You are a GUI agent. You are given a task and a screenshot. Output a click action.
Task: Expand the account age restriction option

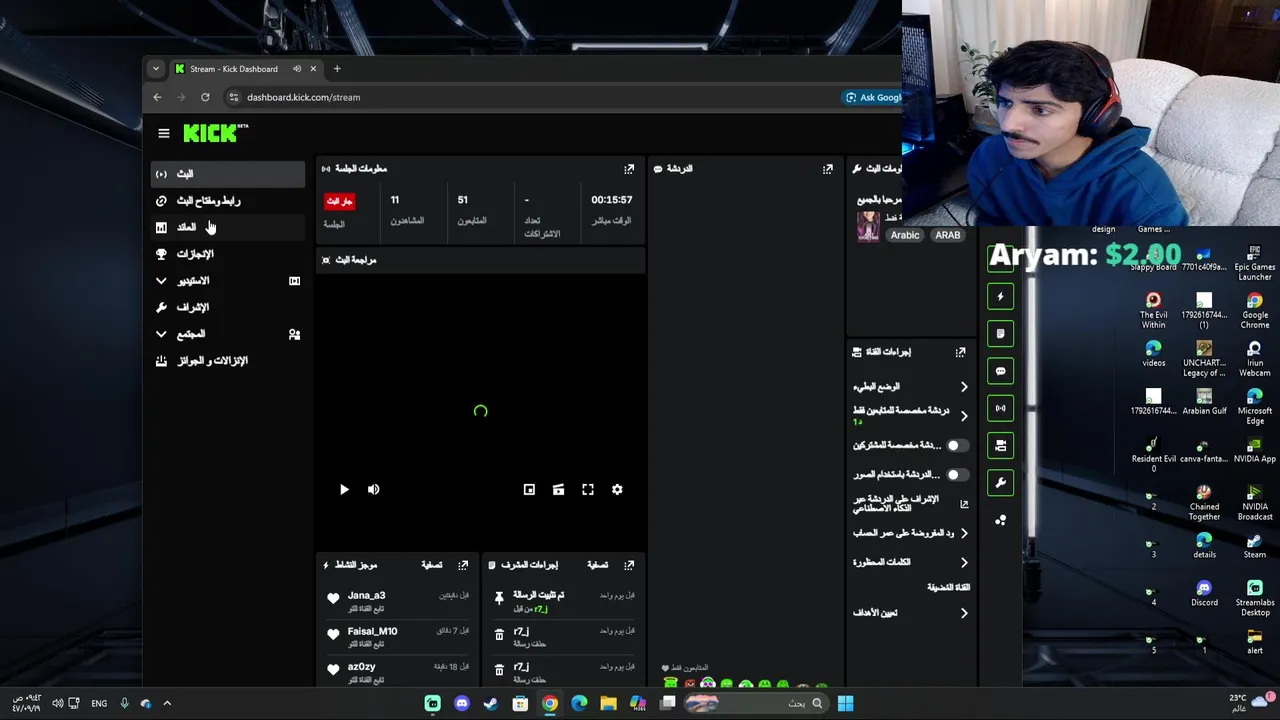click(964, 533)
